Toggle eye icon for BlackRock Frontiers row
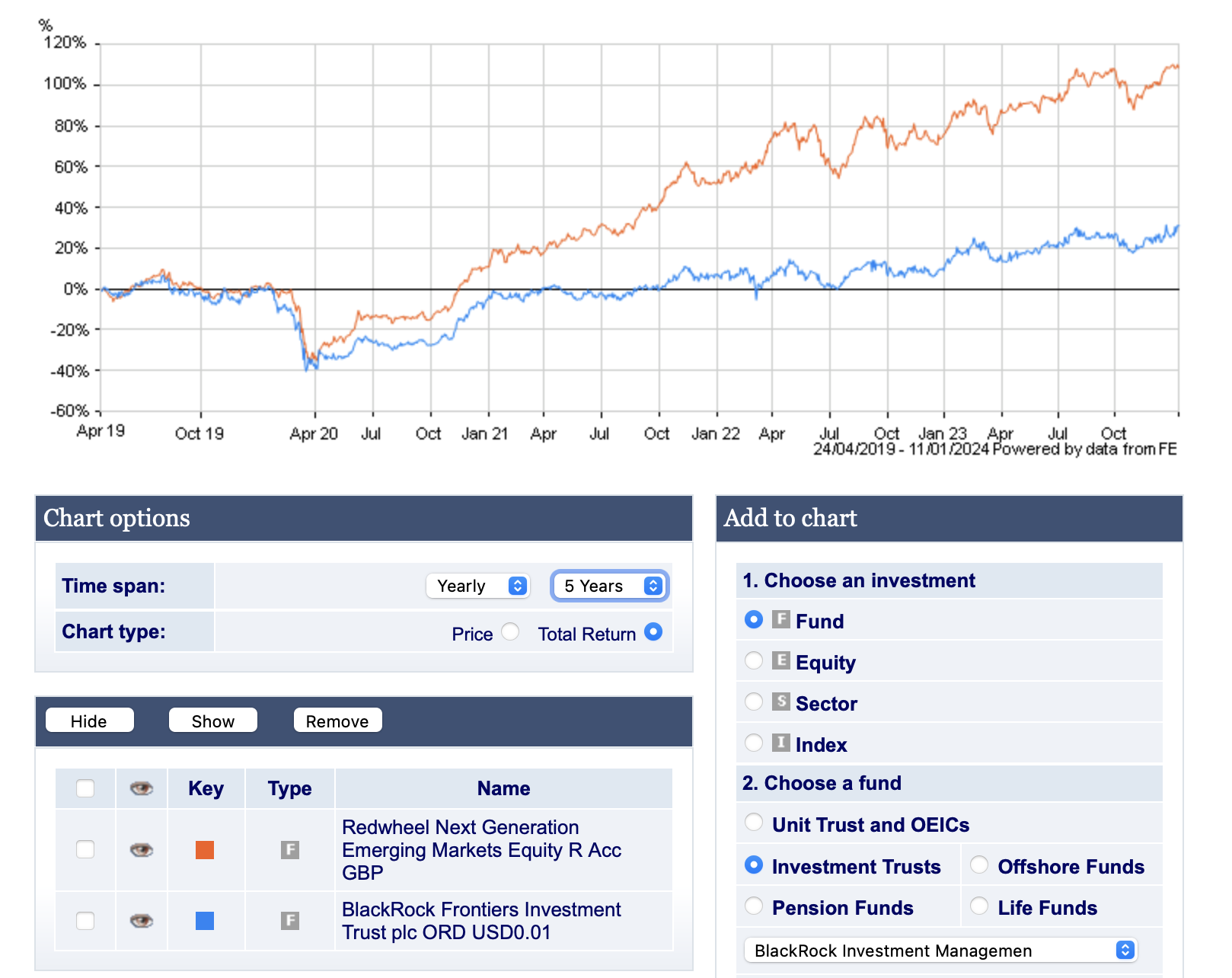The height and width of the screenshot is (978, 1232). [x=142, y=921]
